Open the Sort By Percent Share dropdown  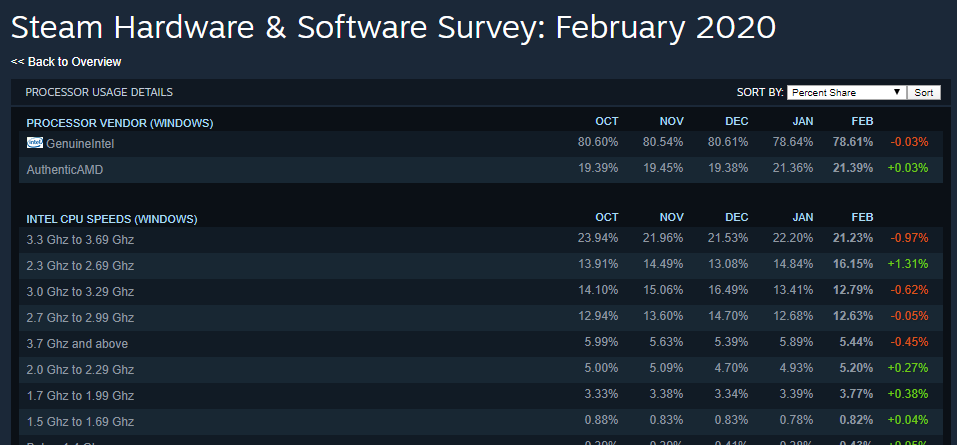coord(846,92)
